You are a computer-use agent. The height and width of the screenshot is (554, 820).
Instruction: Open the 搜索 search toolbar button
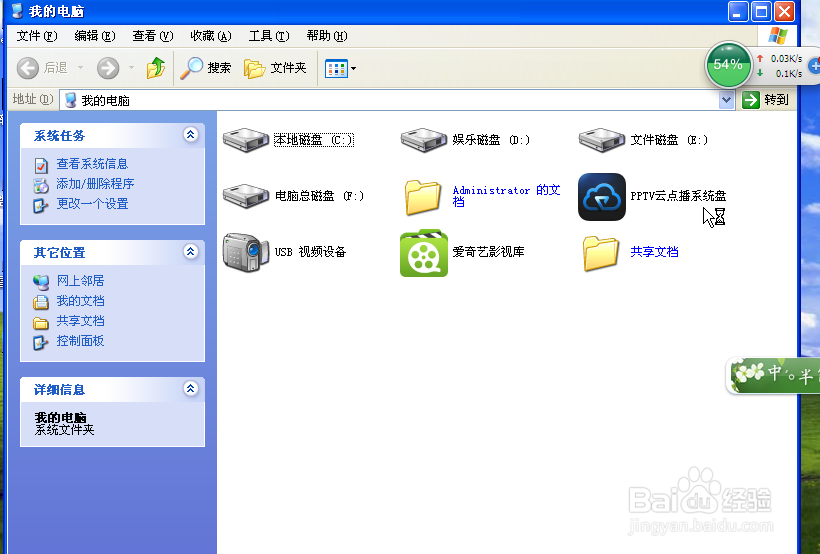point(206,68)
